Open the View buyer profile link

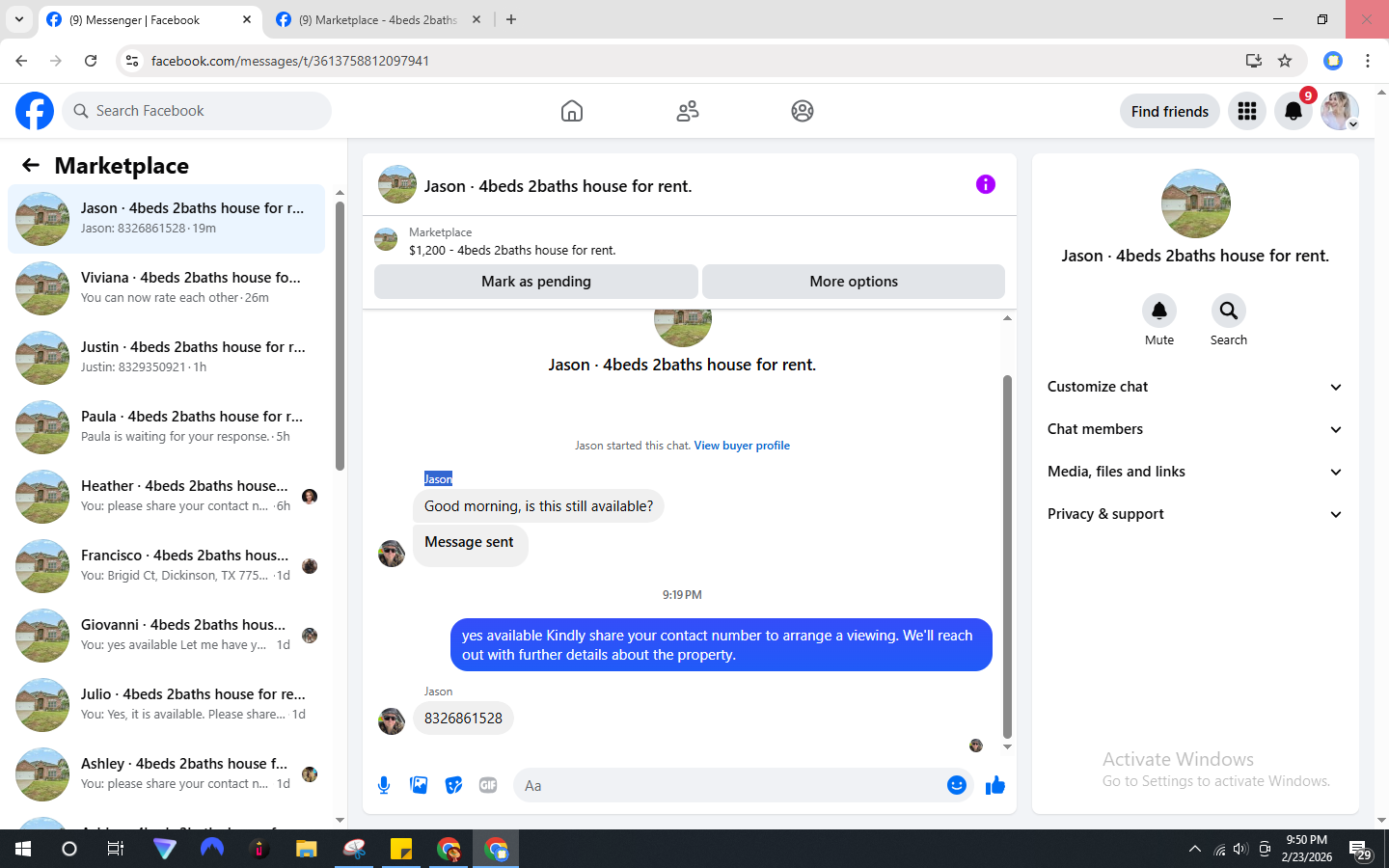(x=742, y=446)
